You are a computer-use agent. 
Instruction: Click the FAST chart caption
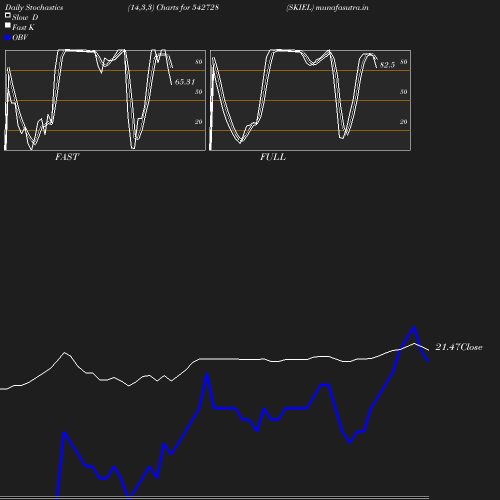pos(67,157)
